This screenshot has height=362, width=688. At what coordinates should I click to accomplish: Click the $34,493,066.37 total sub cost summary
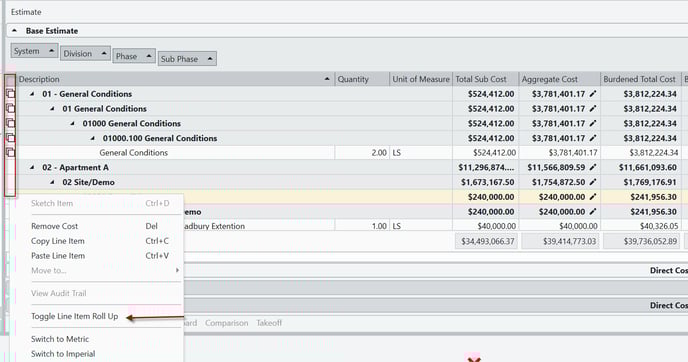[487, 241]
